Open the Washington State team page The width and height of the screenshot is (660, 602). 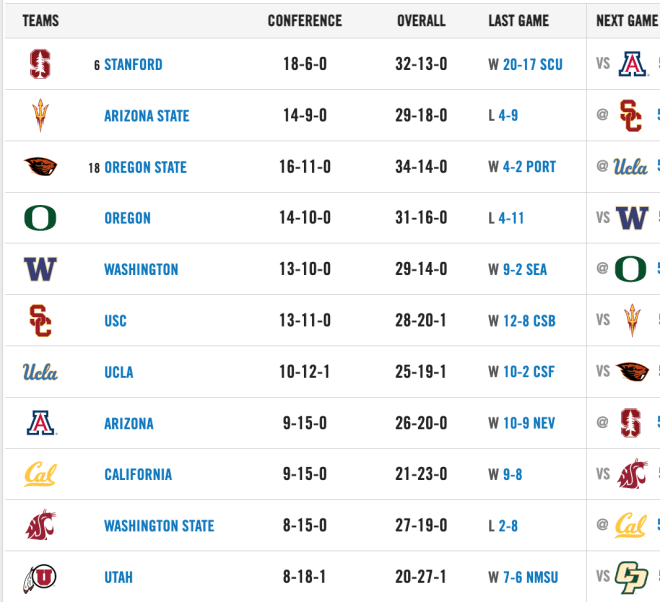(159, 526)
